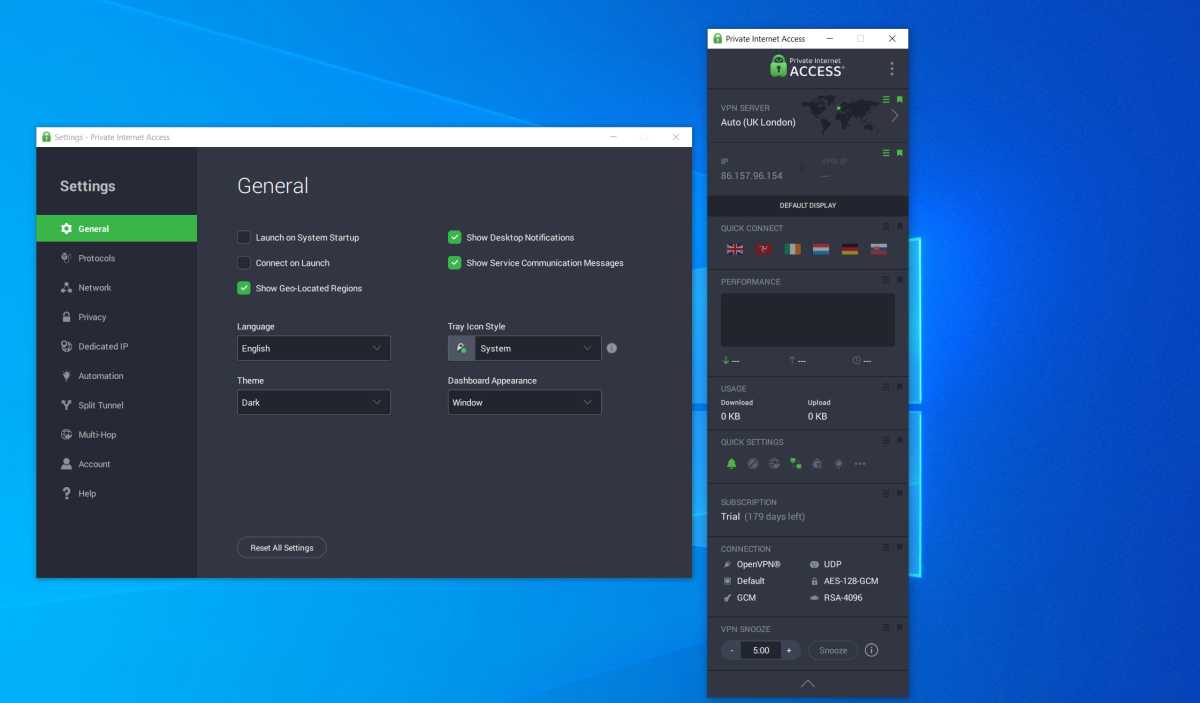
Task: Click the VPN Server tile's bookmark icon
Action: (x=900, y=99)
